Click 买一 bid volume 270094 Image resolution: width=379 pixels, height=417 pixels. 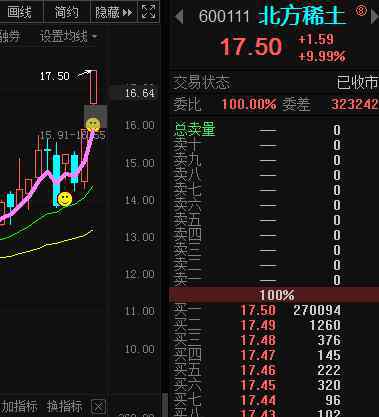[317, 310]
